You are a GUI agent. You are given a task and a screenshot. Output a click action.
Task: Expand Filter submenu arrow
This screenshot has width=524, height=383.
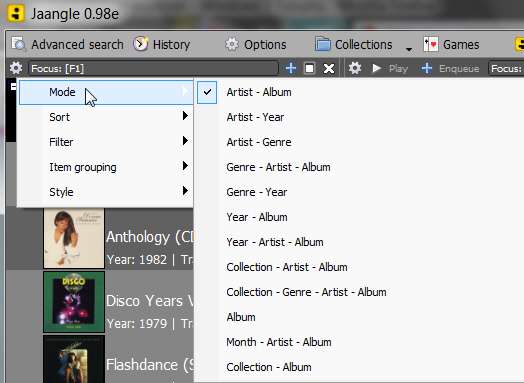coord(185,141)
